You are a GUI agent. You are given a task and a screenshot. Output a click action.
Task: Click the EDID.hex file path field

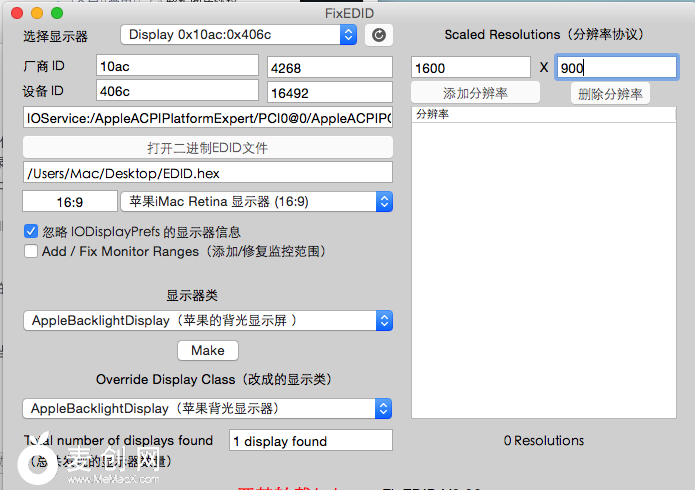point(208,173)
